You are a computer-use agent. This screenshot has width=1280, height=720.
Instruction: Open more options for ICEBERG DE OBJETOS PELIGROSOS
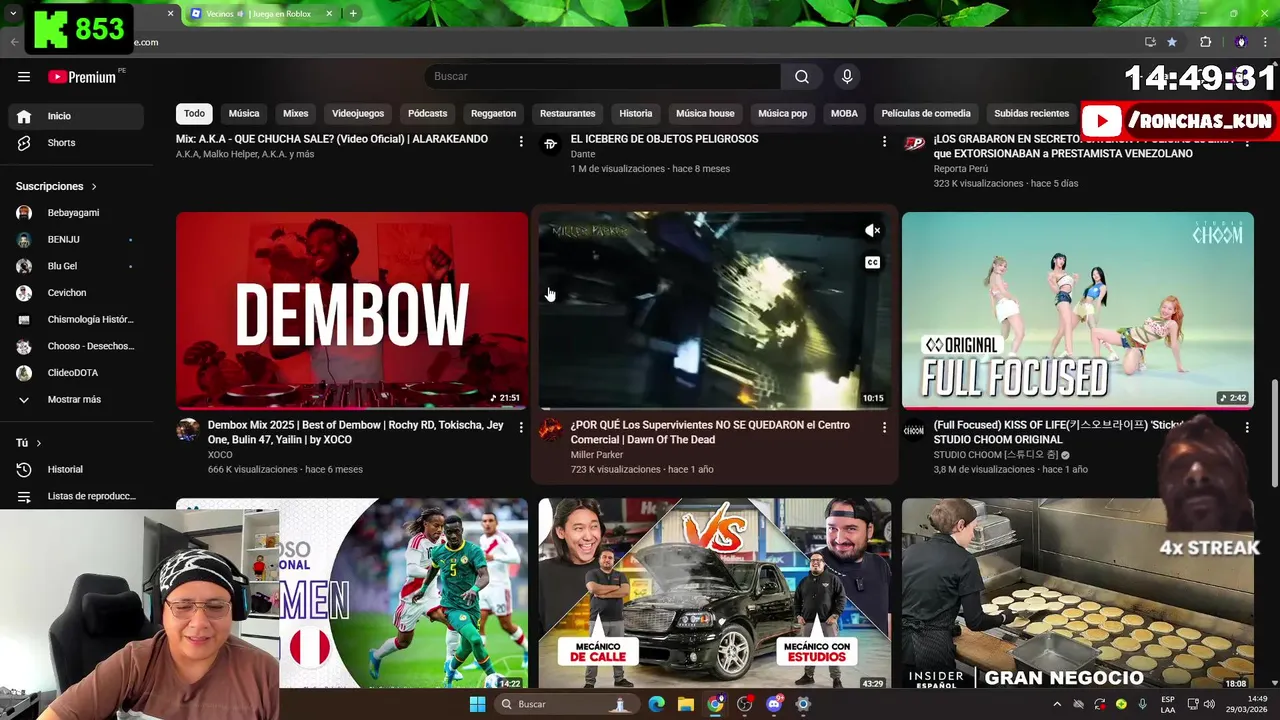click(x=884, y=142)
